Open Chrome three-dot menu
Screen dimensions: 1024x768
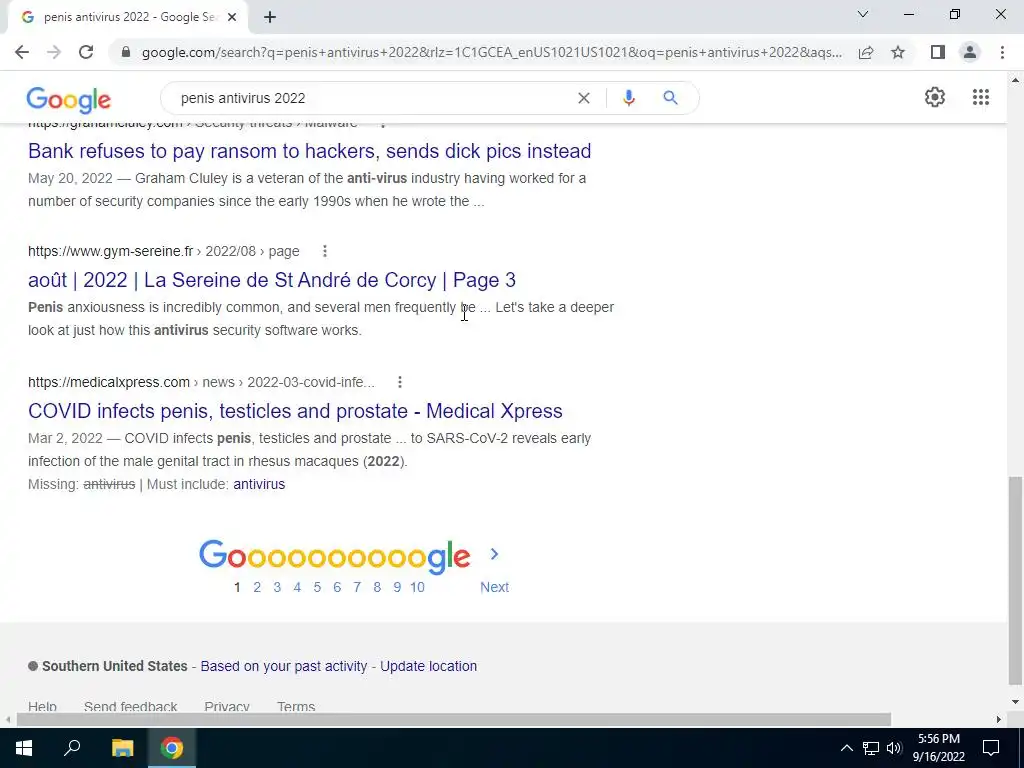tap(1002, 52)
